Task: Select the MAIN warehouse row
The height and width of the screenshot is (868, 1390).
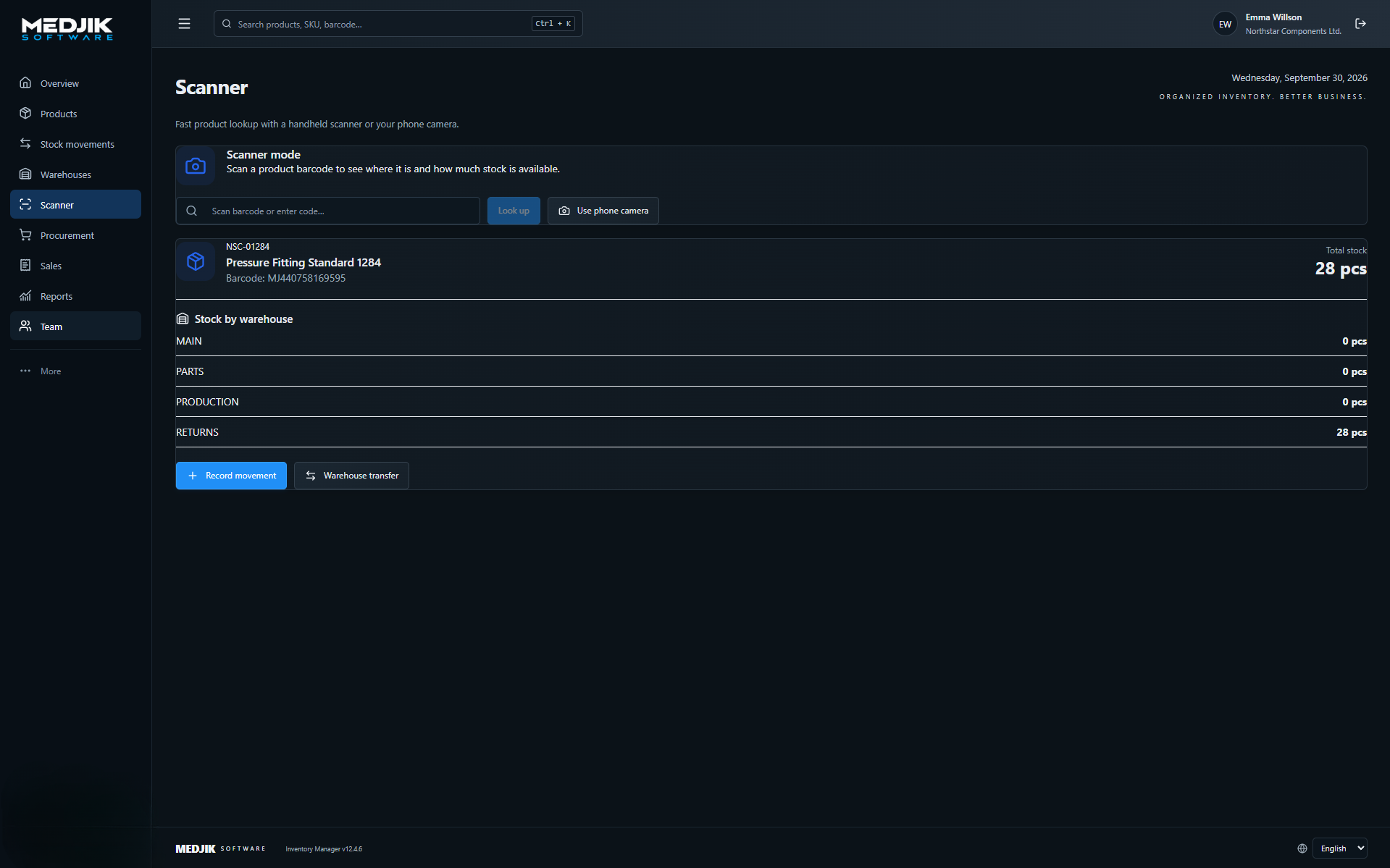Action: 771,341
